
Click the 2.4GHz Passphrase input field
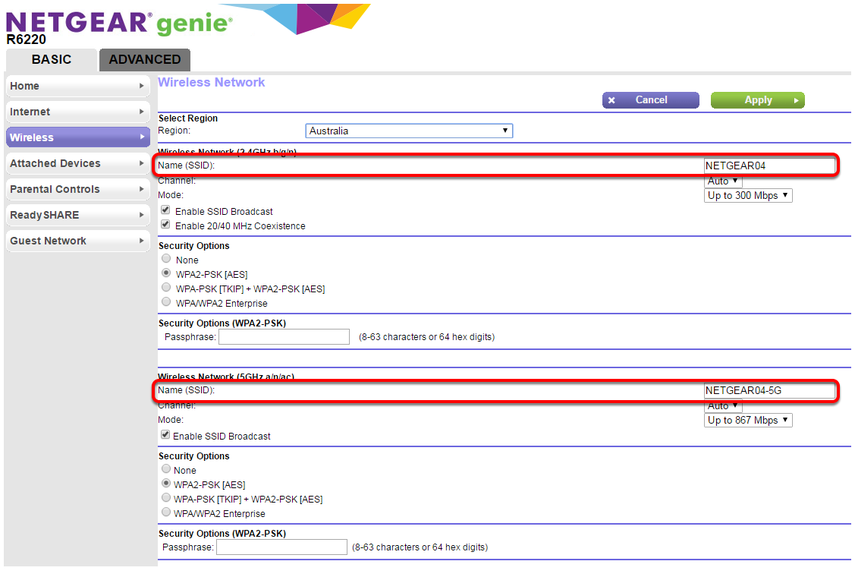284,337
